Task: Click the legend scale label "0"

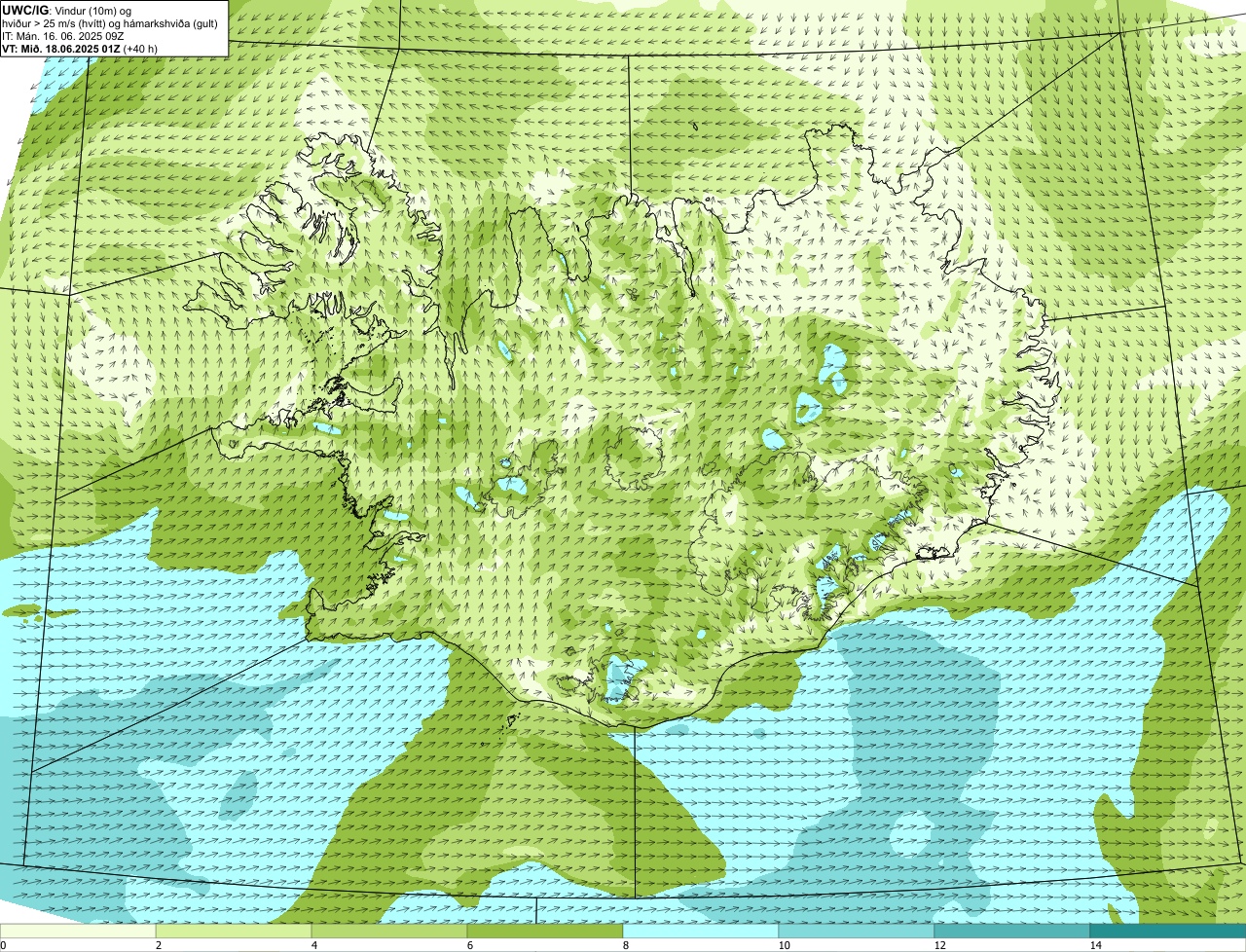Action: 3,945
